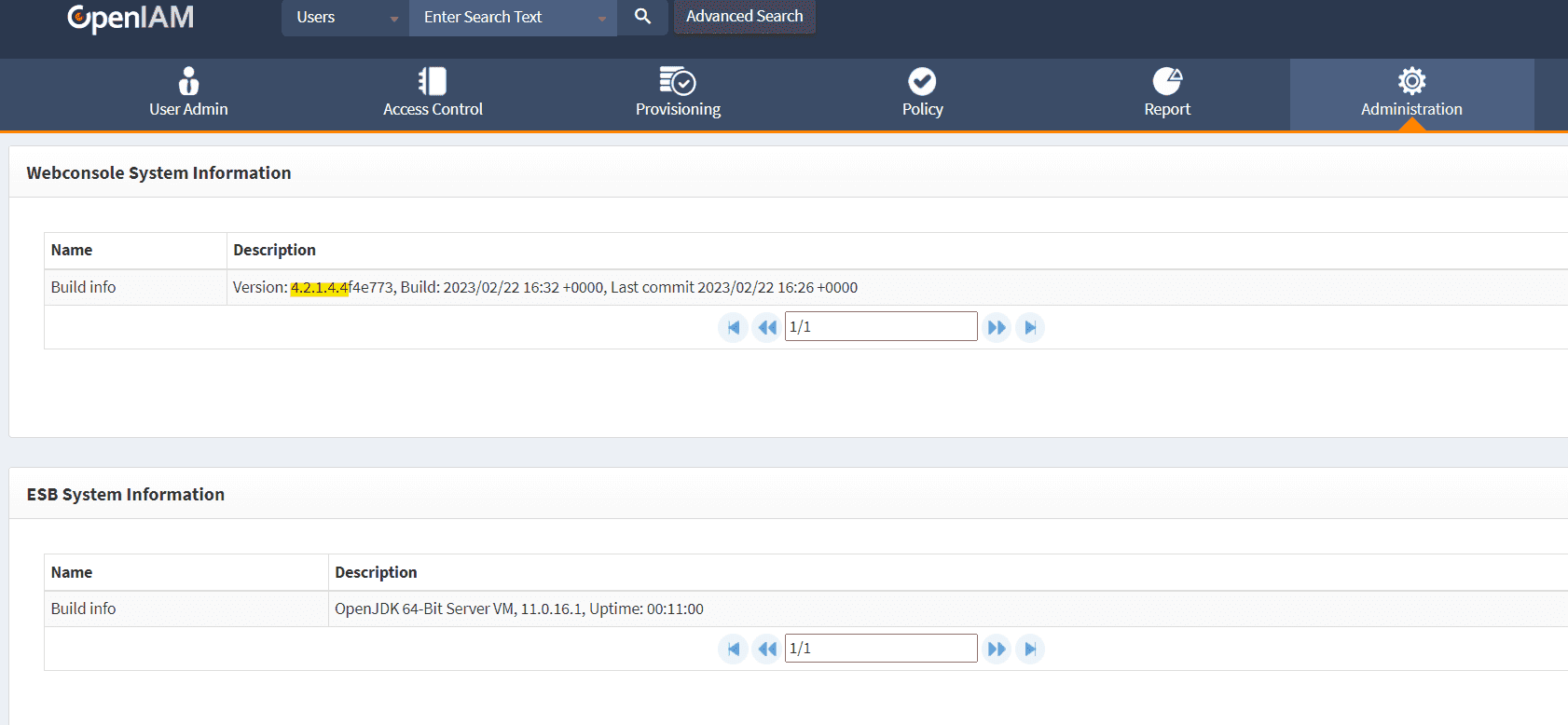Go to previous page in Webconsole table
This screenshot has width=1568, height=725.
click(766, 327)
